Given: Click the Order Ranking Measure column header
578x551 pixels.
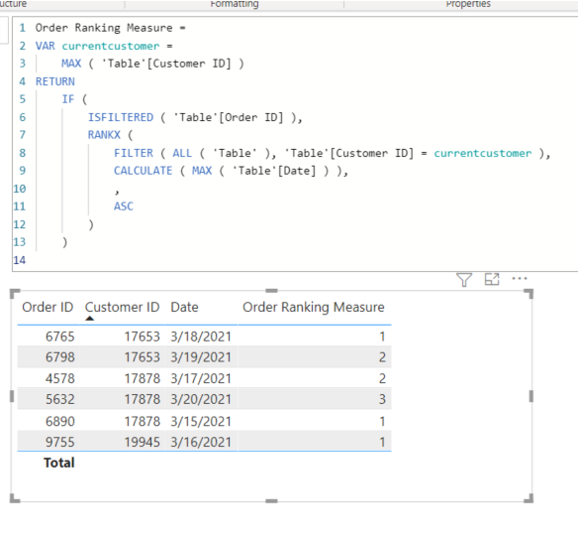Looking at the screenshot, I should (313, 307).
